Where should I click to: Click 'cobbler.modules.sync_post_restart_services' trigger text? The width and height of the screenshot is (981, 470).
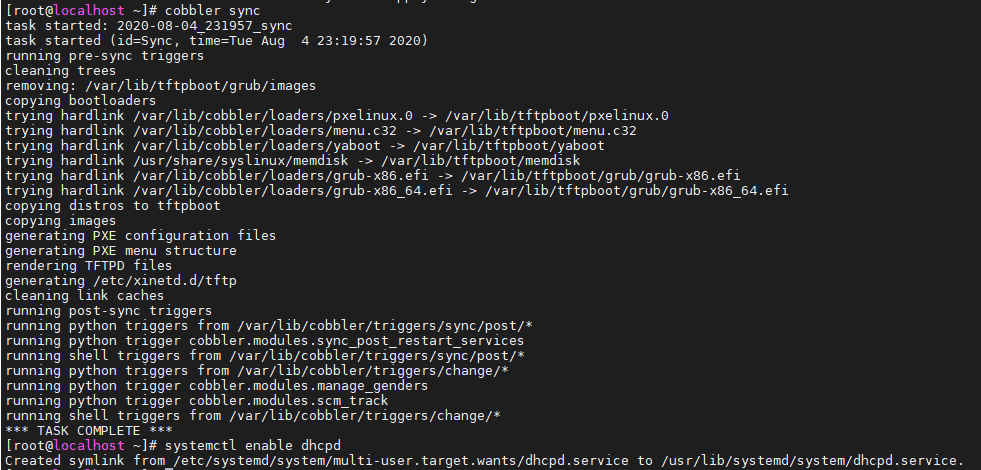tap(355, 340)
